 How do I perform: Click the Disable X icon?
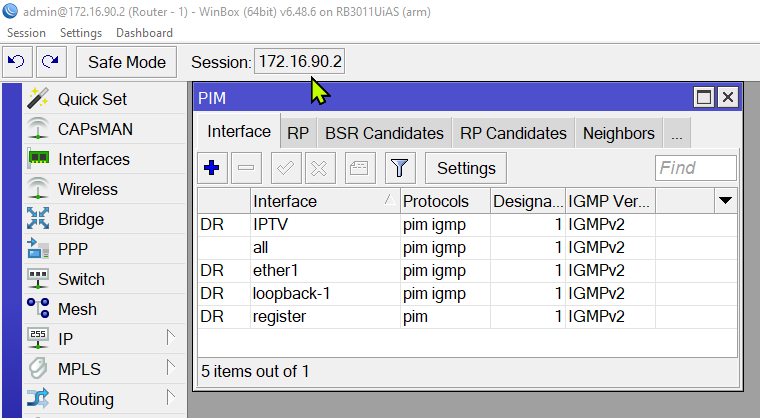(x=320, y=168)
